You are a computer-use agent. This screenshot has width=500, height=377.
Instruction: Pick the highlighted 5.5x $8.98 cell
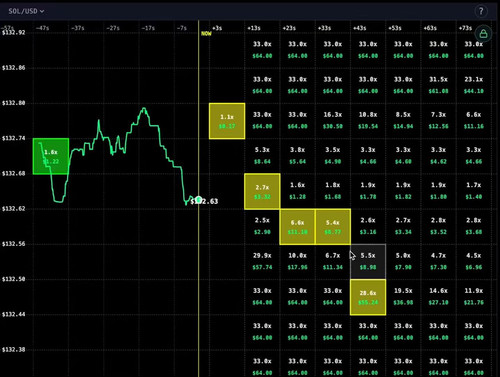[368, 262]
